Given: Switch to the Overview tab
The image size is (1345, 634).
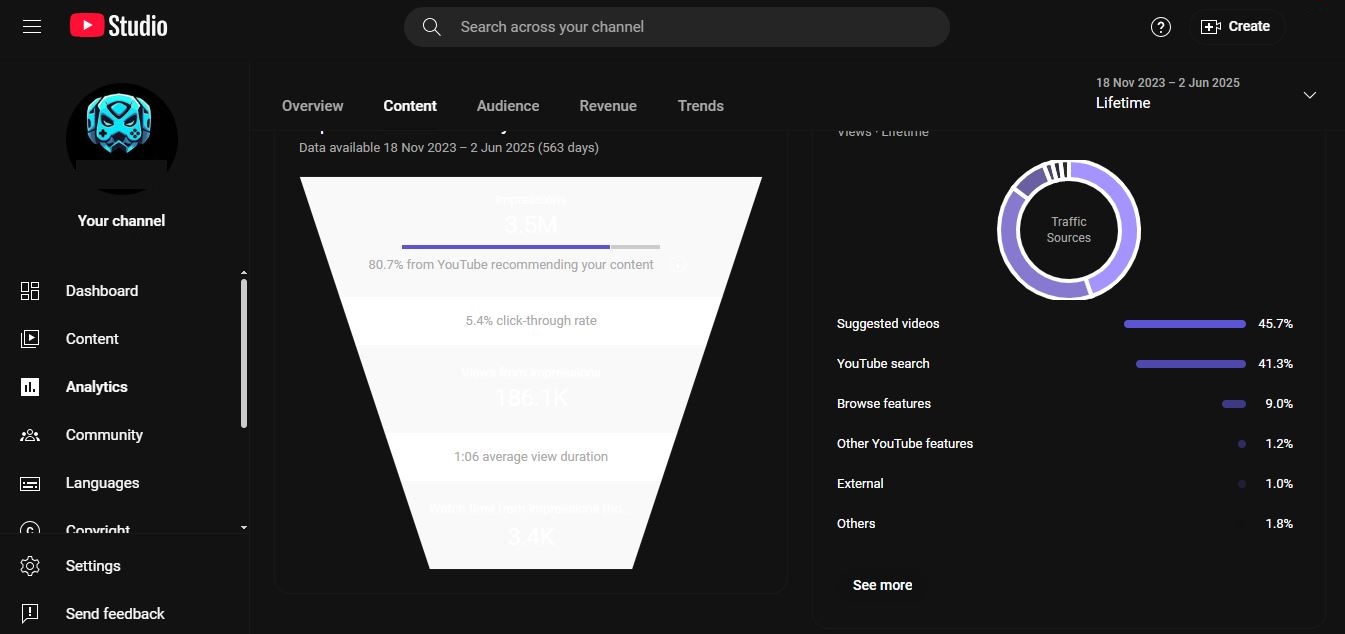Looking at the screenshot, I should 312,106.
